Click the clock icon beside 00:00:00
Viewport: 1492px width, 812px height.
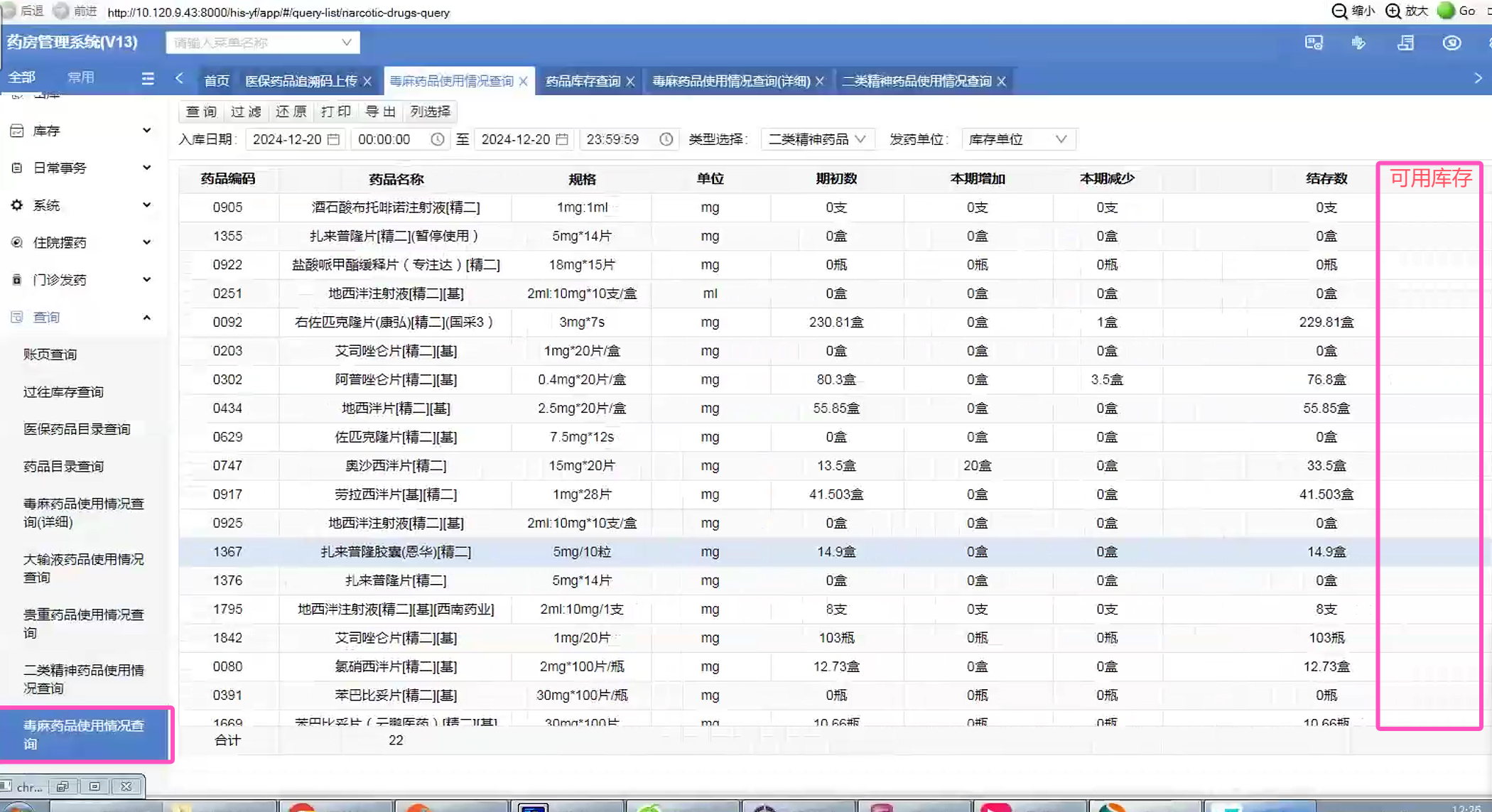[x=438, y=139]
